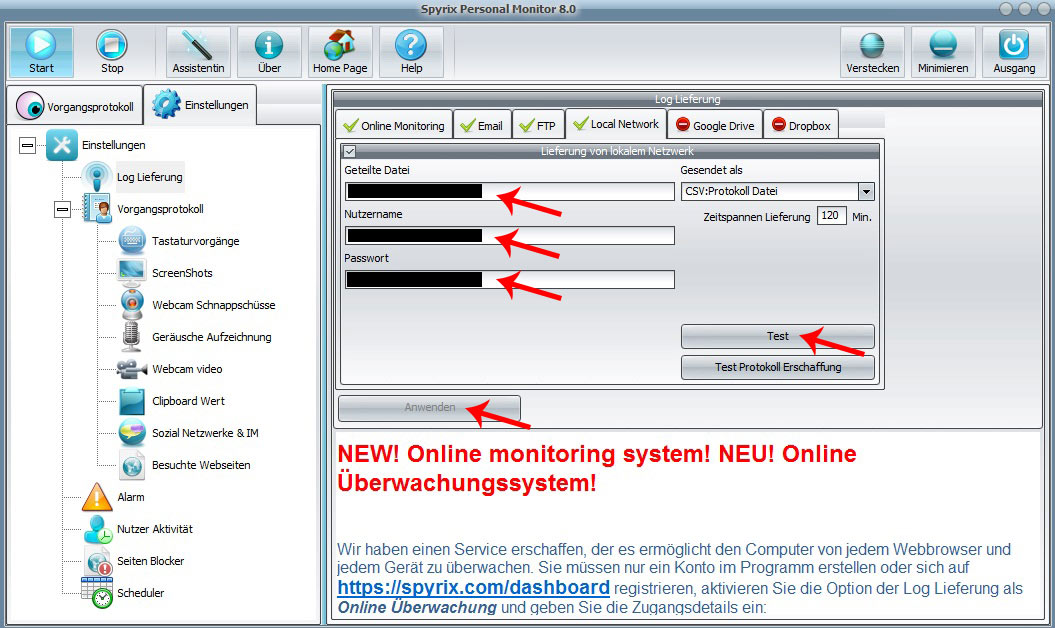Open the Gesendet als CSV:Protokoll Datei dropdown

point(866,192)
